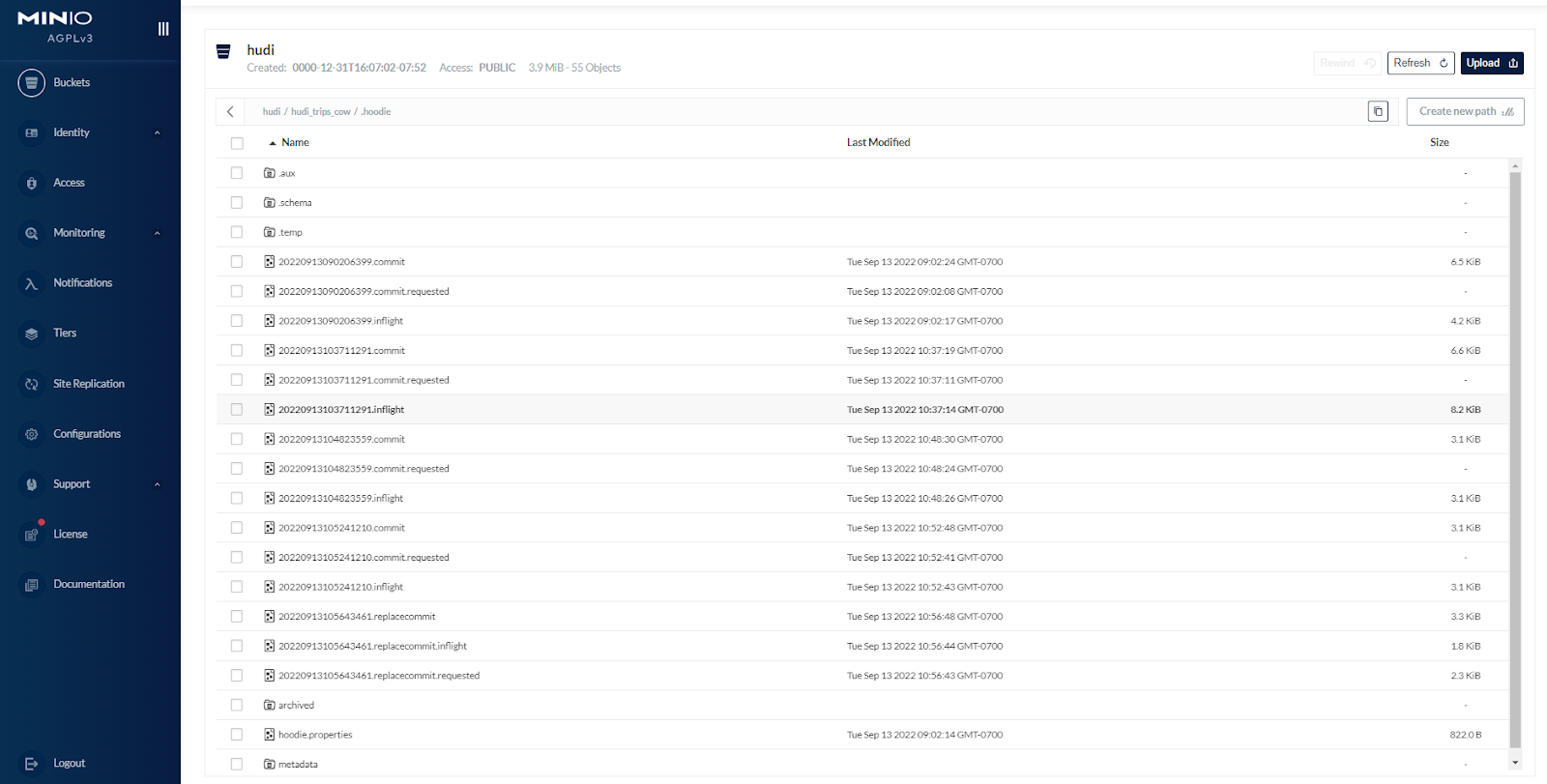Check the .temp folder checkbox
Screen dimensions: 1547x784
pyautogui.click(x=237, y=232)
